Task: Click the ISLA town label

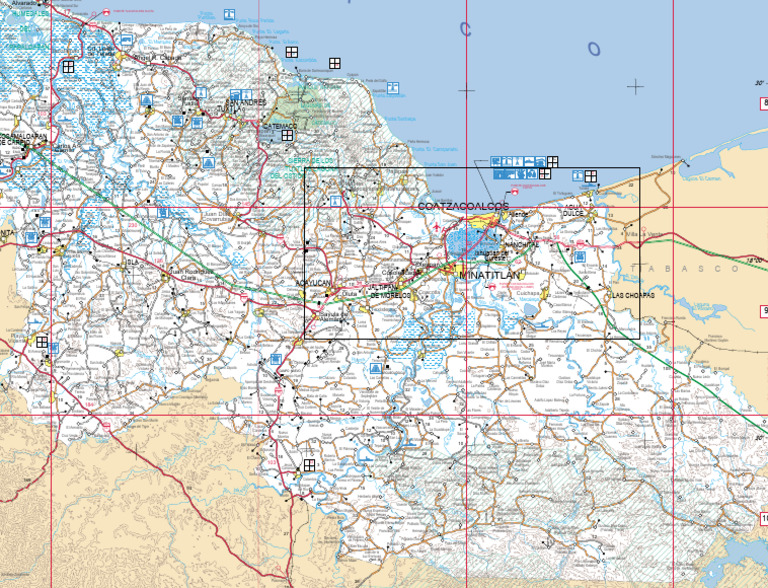Action: coord(131,263)
